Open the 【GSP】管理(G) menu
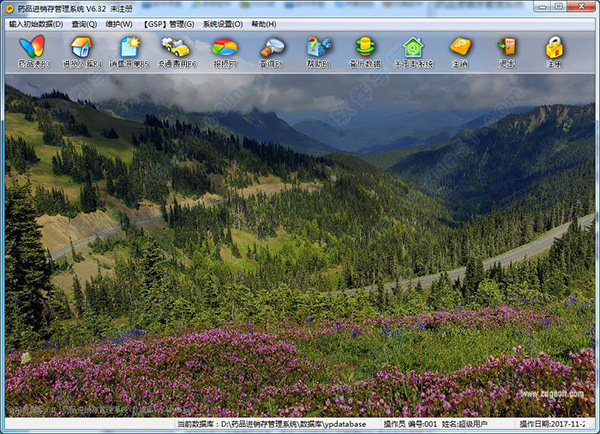The image size is (600, 434). pos(168,23)
